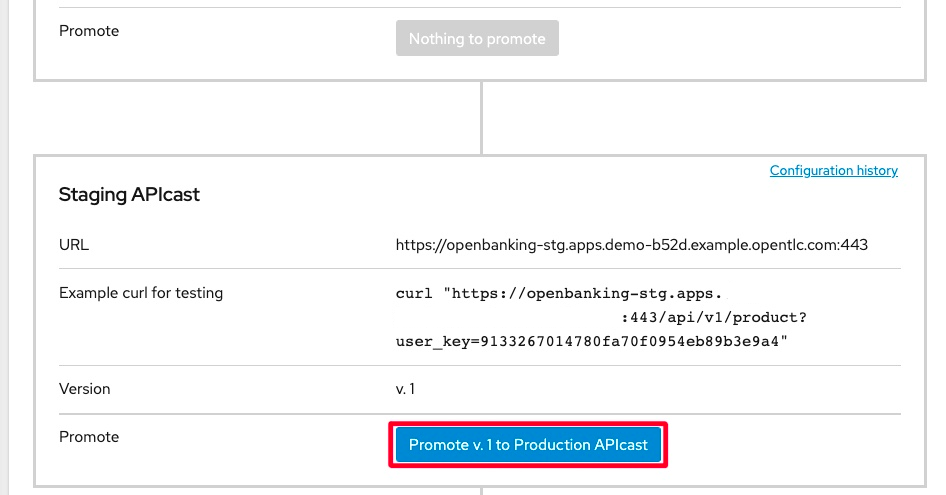Viewport: 946px width, 495px height.
Task: Click the Staging APIcast heading
Action: pos(129,195)
